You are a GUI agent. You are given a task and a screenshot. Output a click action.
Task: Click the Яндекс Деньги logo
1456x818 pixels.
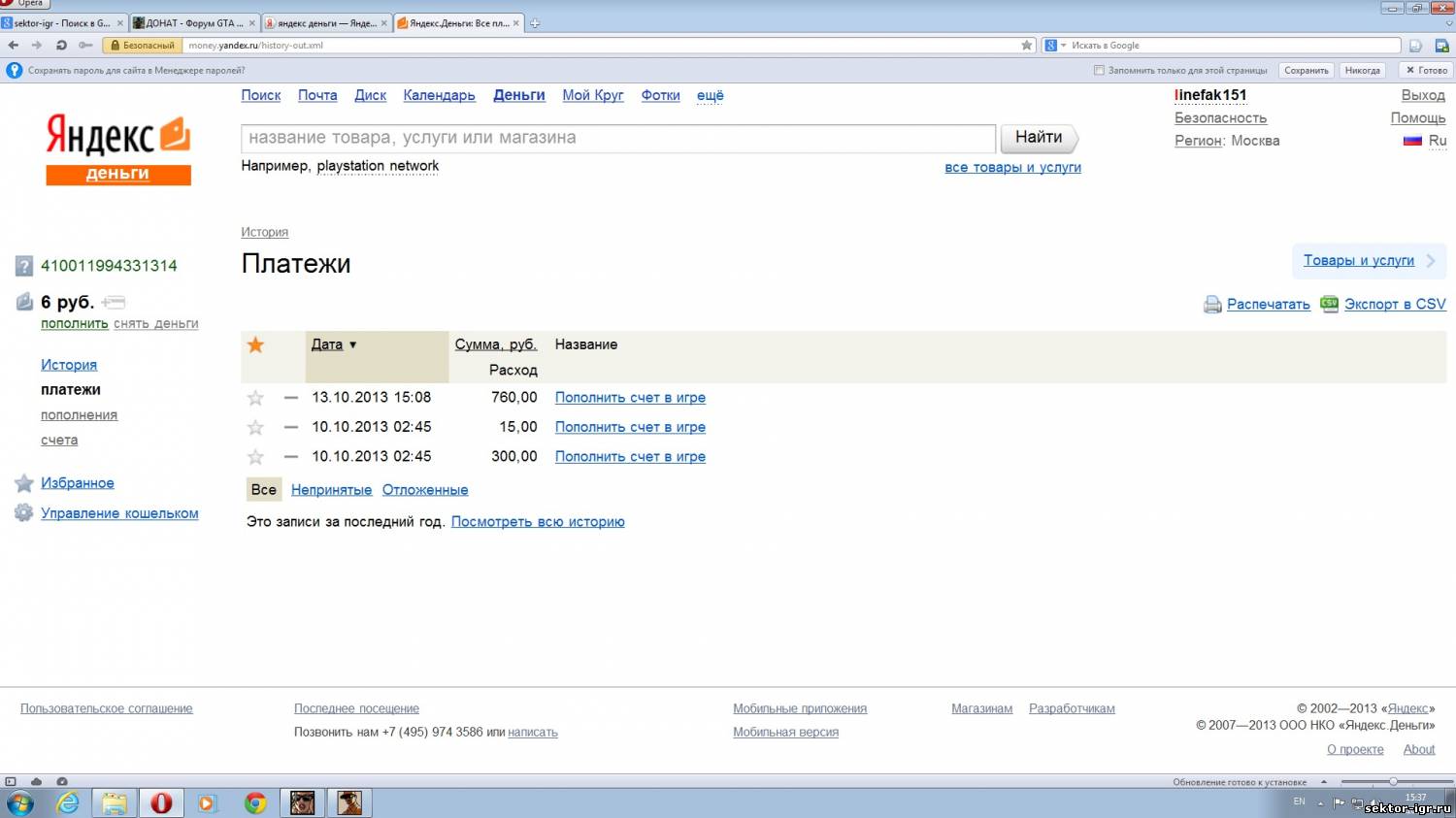[x=118, y=149]
